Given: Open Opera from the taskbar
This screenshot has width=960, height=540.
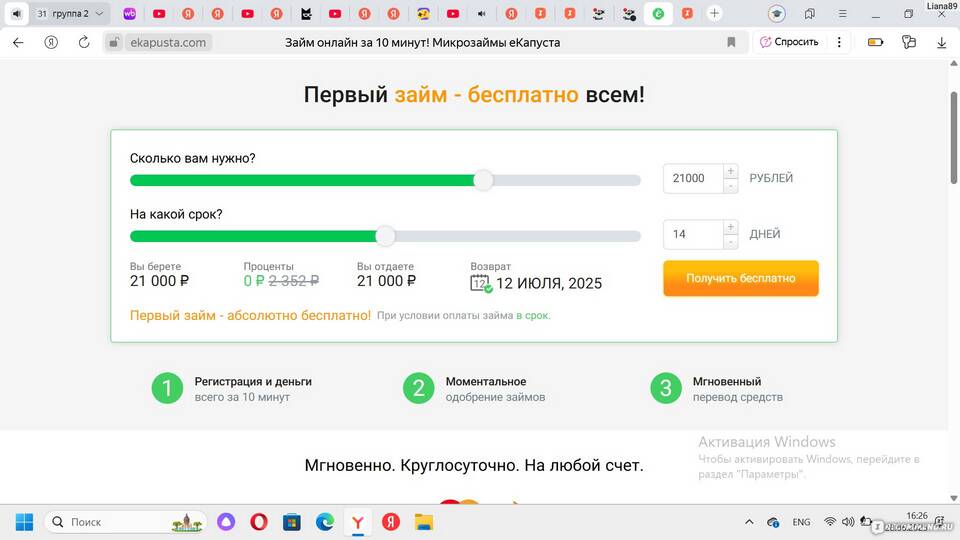Looking at the screenshot, I should point(259,522).
